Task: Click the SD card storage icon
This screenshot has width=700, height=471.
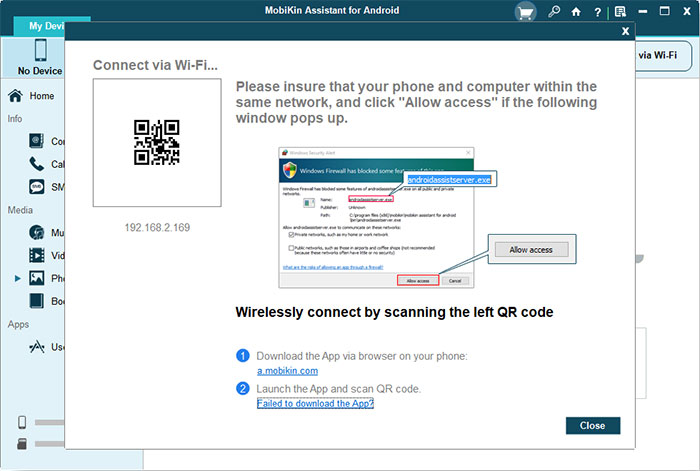Action: click(22, 443)
